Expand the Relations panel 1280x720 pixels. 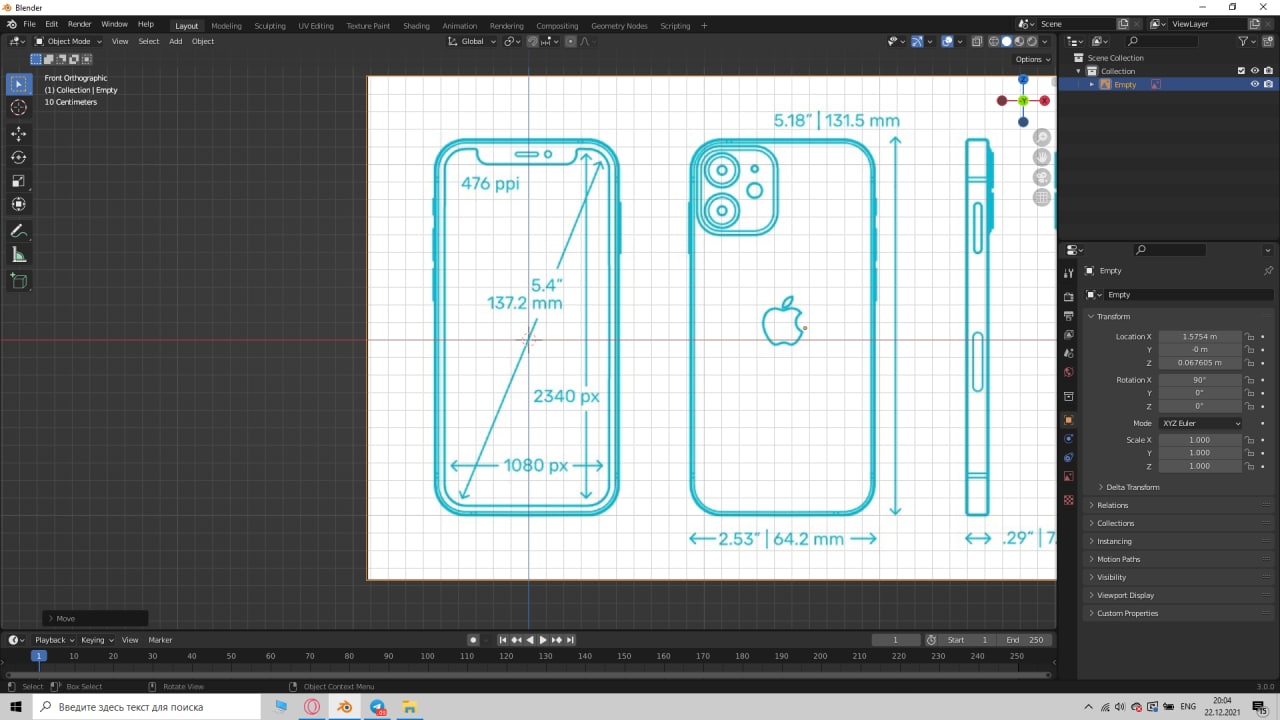[x=1112, y=505]
